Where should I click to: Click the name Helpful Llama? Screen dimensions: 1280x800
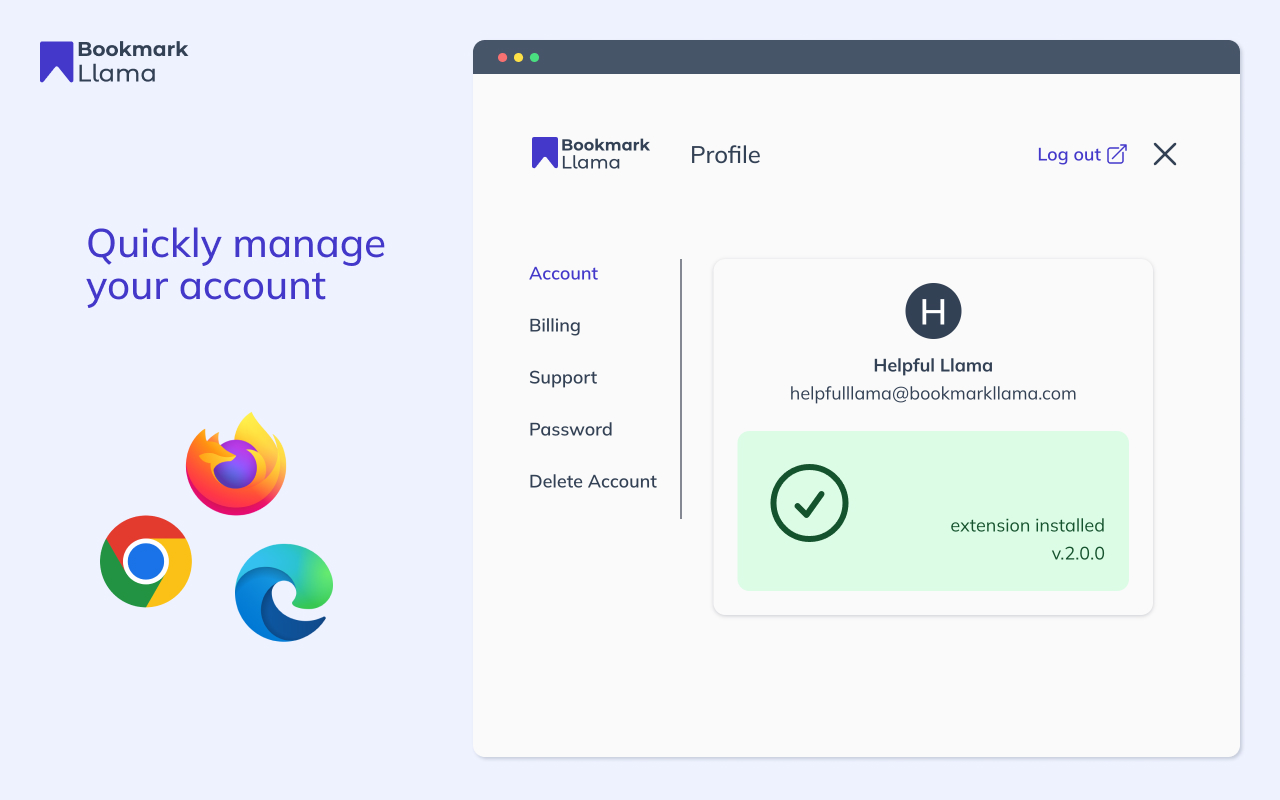[933, 365]
